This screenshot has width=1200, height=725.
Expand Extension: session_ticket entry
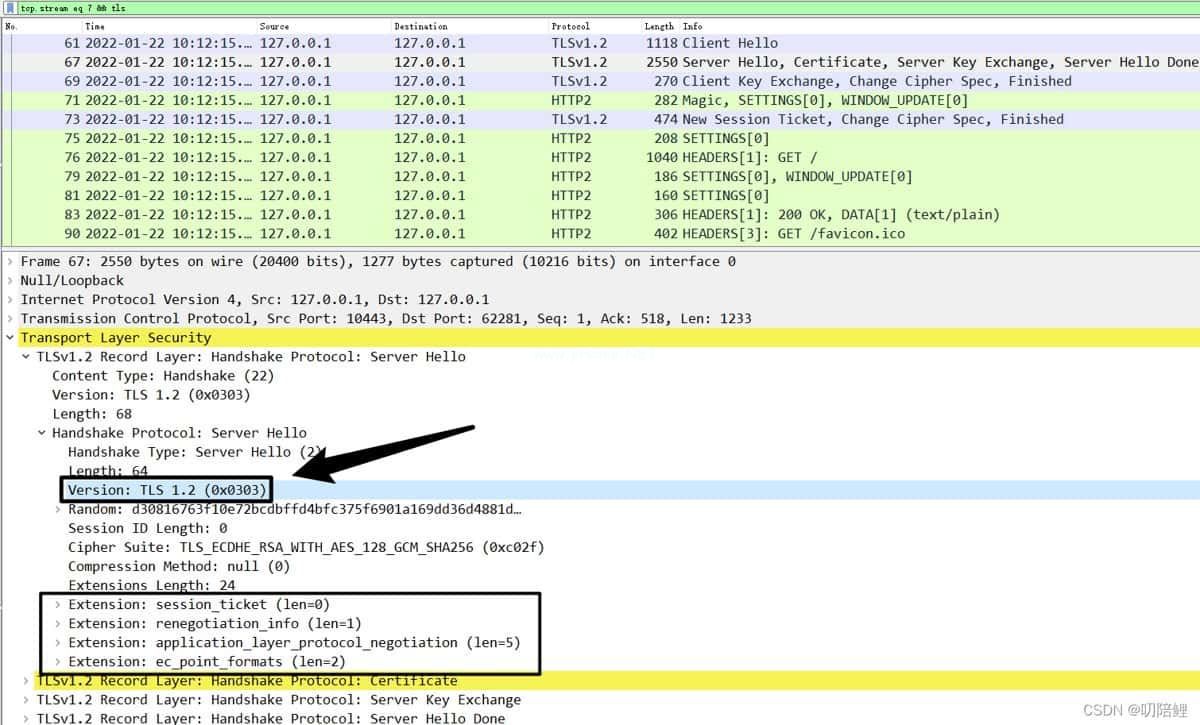pyautogui.click(x=58, y=604)
